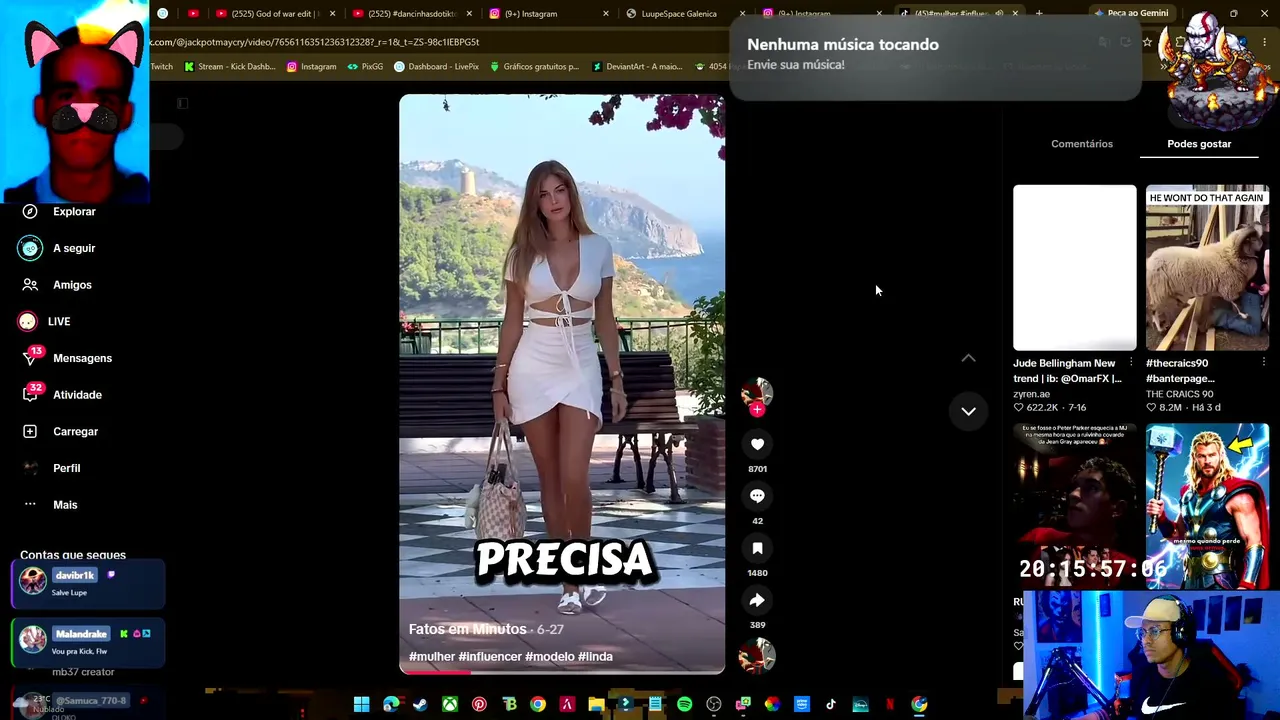The height and width of the screenshot is (720, 1280).
Task: Open Microsoft Edge from the taskbar
Action: [391, 704]
